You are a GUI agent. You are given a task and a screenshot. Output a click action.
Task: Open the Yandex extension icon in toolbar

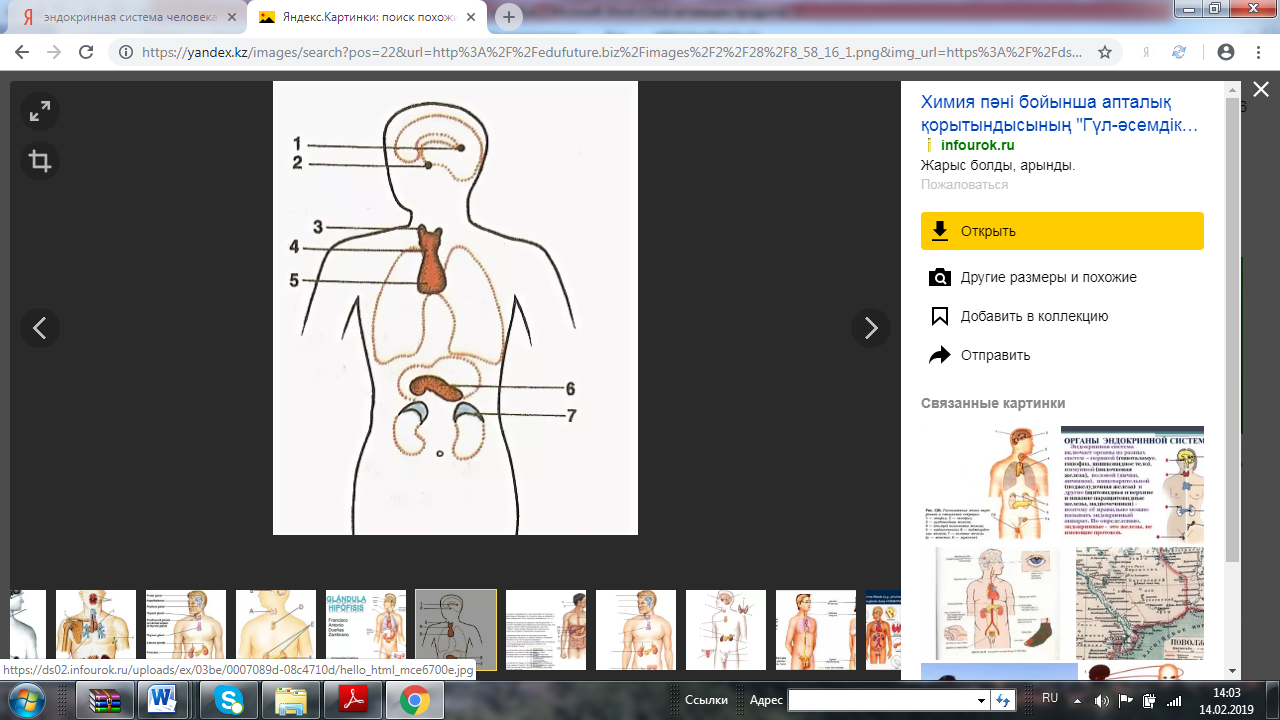[1146, 52]
